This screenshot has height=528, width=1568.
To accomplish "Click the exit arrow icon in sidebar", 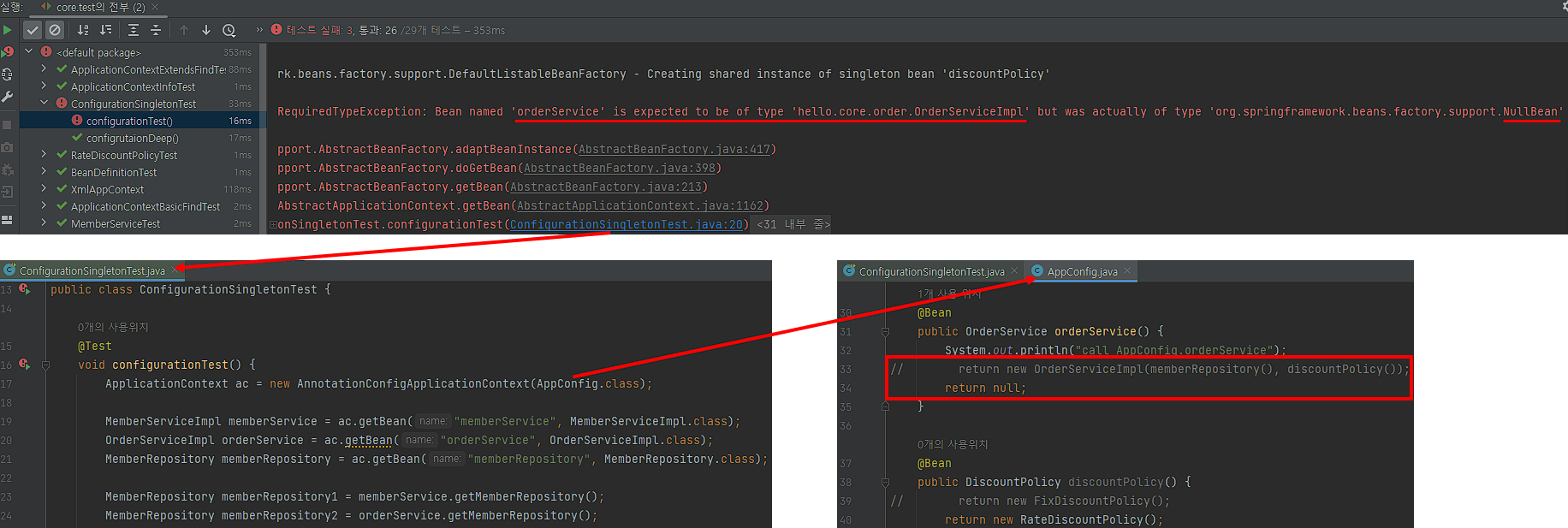I will [8, 192].
